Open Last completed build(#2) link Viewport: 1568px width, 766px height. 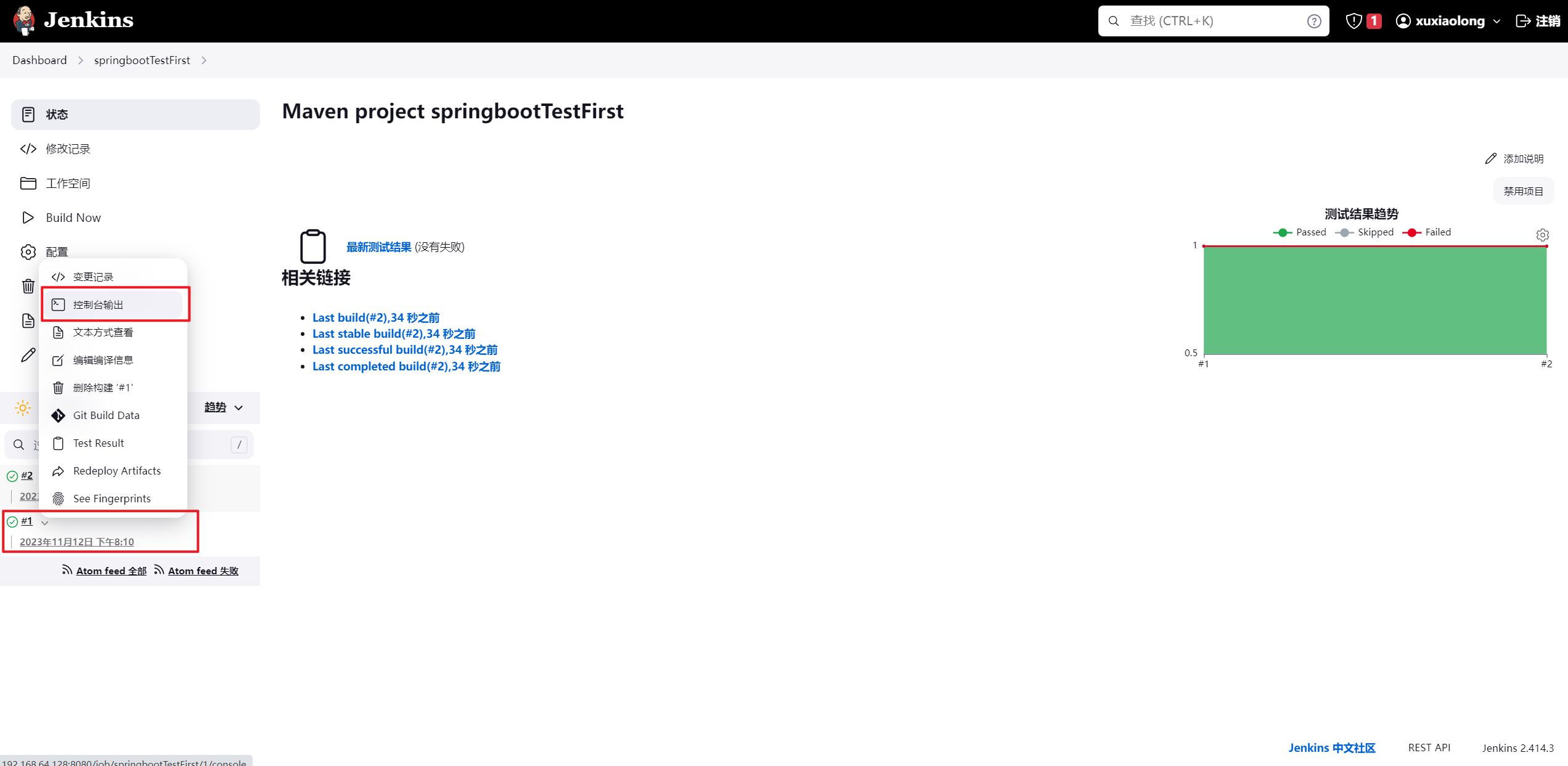click(x=406, y=366)
